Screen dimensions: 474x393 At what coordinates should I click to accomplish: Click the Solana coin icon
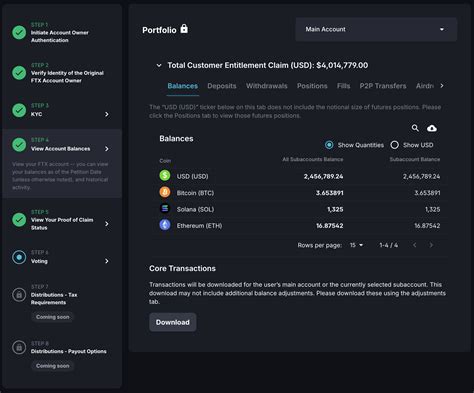[165, 208]
